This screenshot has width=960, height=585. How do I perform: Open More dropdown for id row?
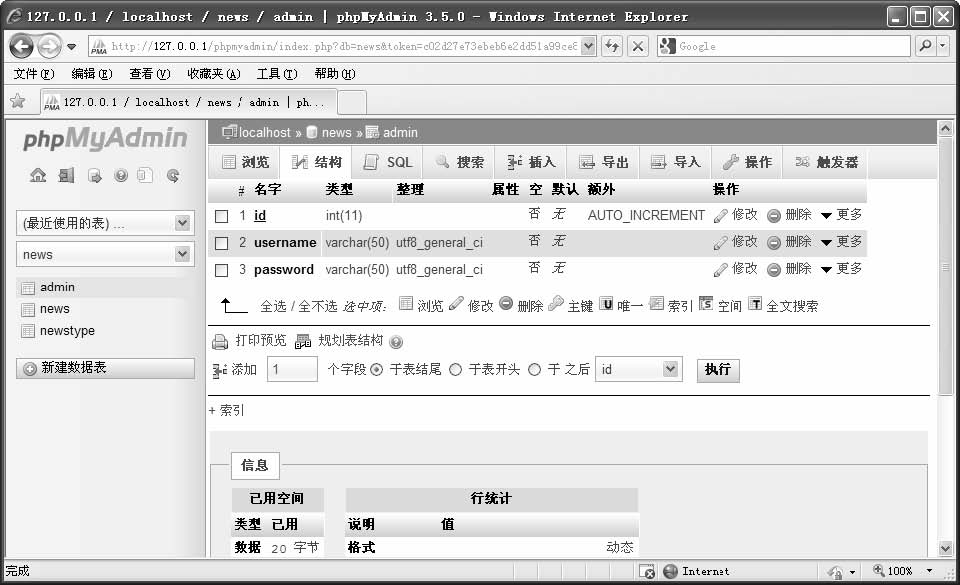tap(841, 215)
